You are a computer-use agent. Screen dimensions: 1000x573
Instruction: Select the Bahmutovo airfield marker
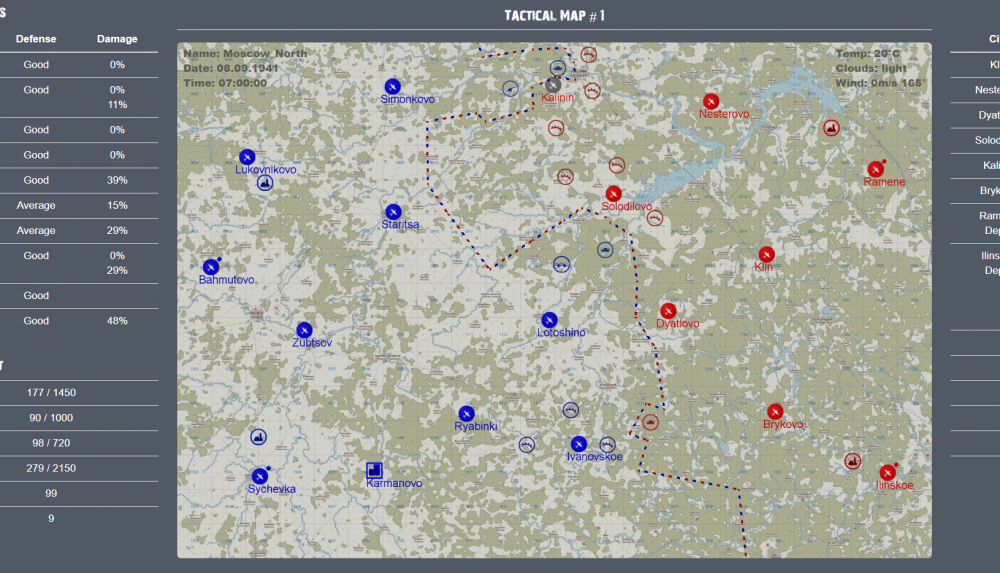pyautogui.click(x=210, y=267)
